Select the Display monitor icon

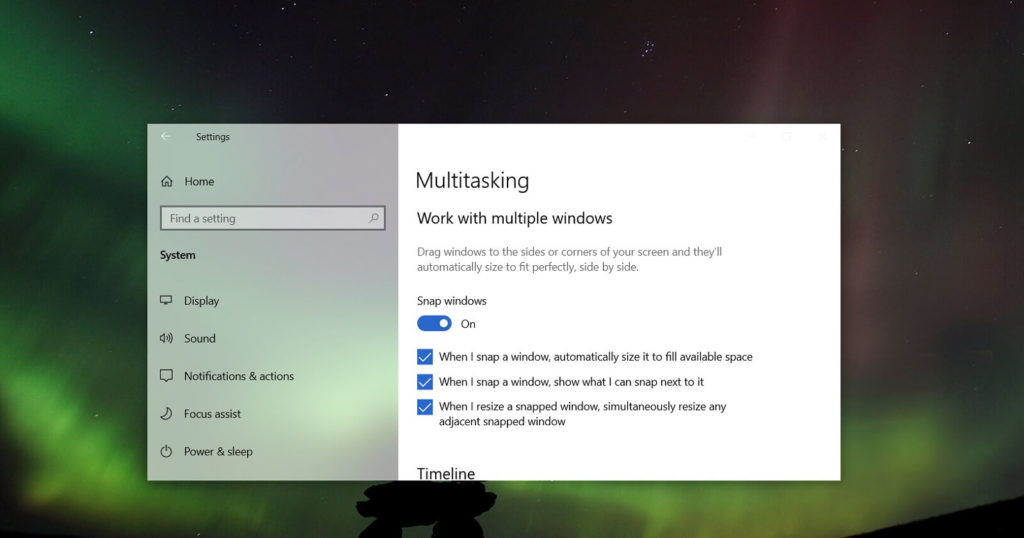click(x=167, y=301)
